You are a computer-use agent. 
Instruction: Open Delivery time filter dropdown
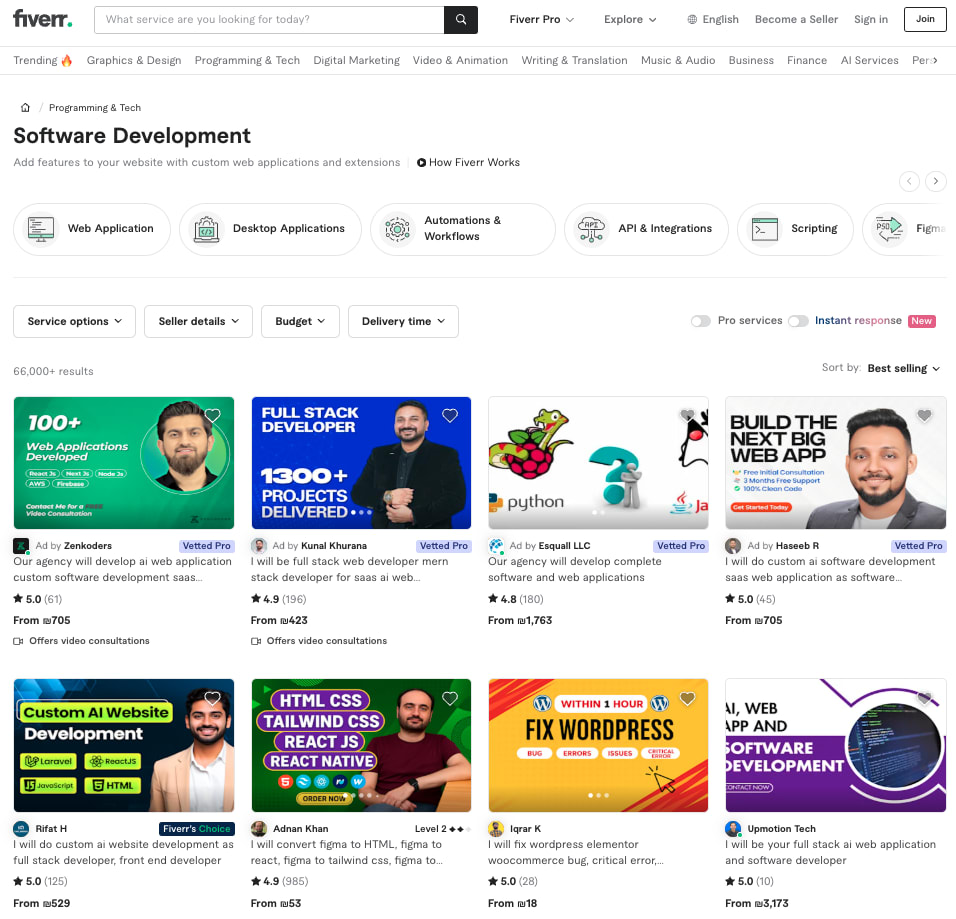click(x=403, y=321)
